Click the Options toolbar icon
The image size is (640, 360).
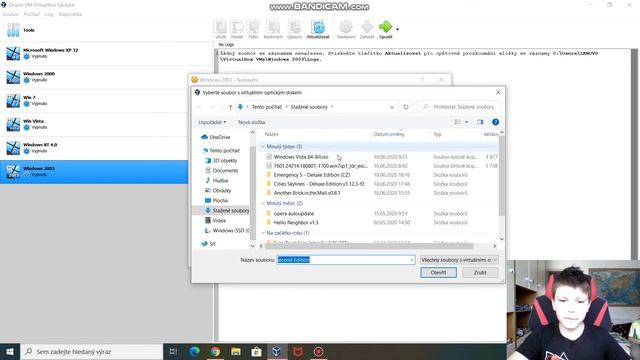[x=294, y=27]
